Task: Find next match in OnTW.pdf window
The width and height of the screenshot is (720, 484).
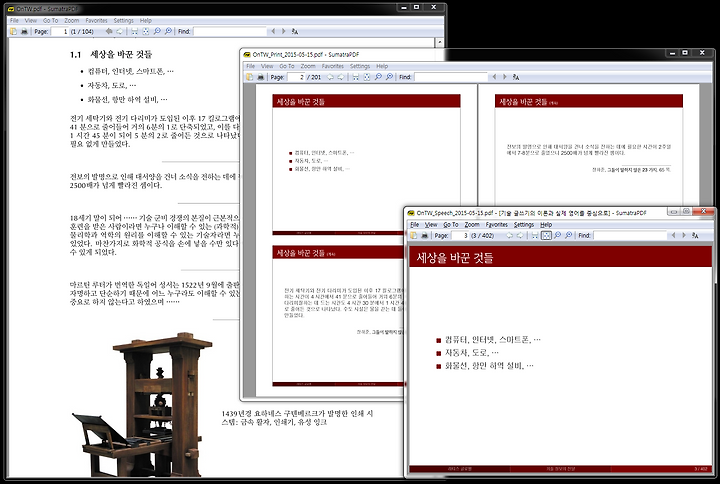Action: coord(284,31)
